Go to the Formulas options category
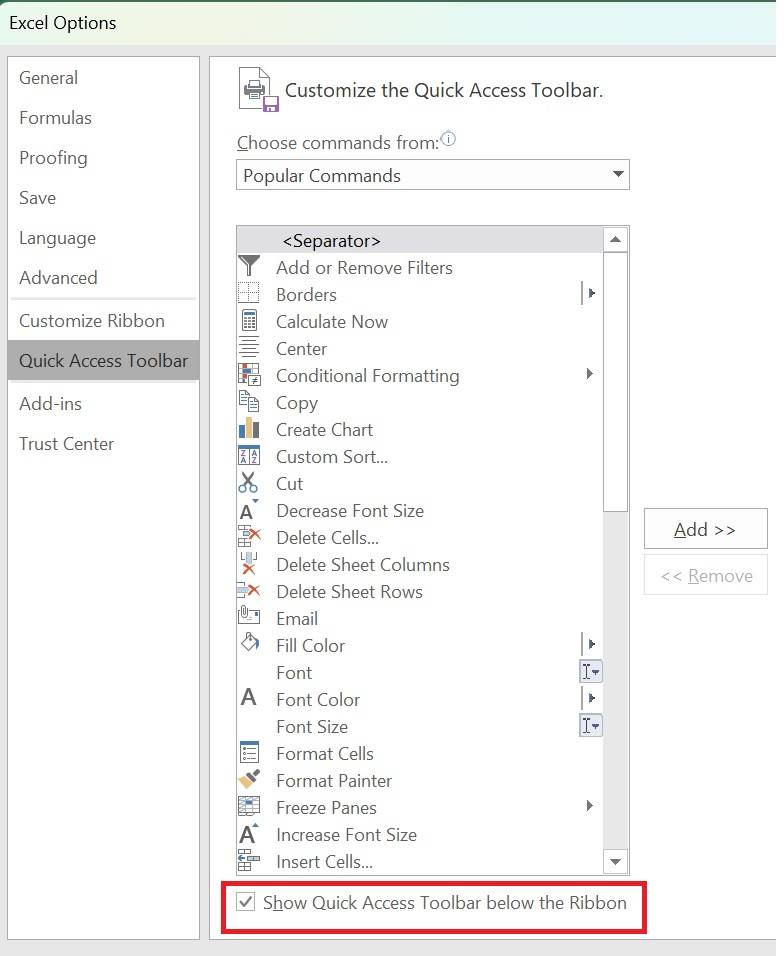This screenshot has width=784, height=956. [56, 118]
